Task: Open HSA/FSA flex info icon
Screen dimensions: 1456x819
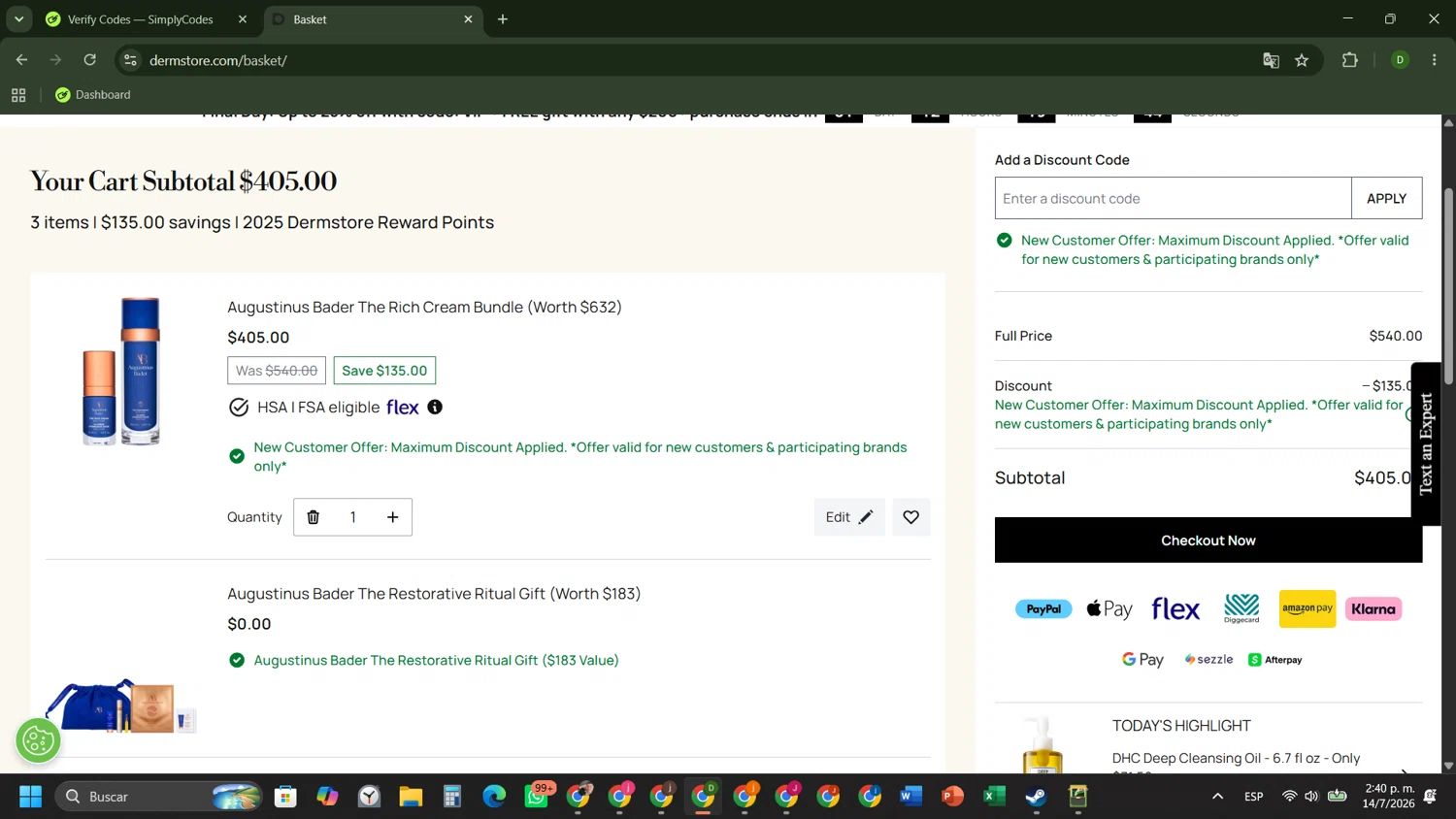Action: tap(435, 408)
